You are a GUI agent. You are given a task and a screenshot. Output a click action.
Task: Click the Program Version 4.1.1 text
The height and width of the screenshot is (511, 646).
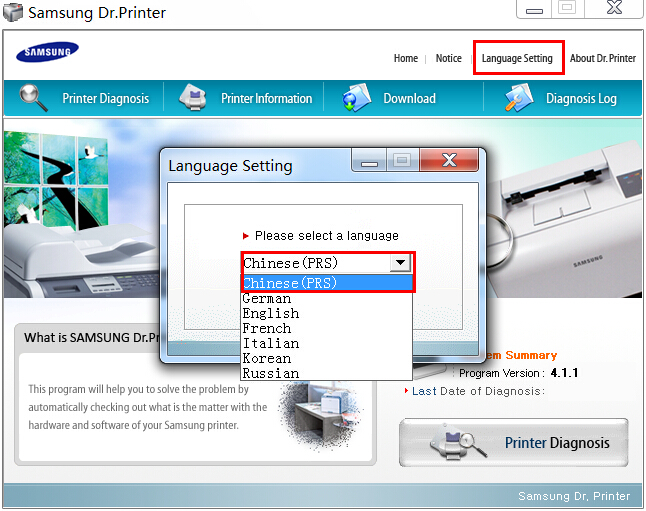point(518,373)
